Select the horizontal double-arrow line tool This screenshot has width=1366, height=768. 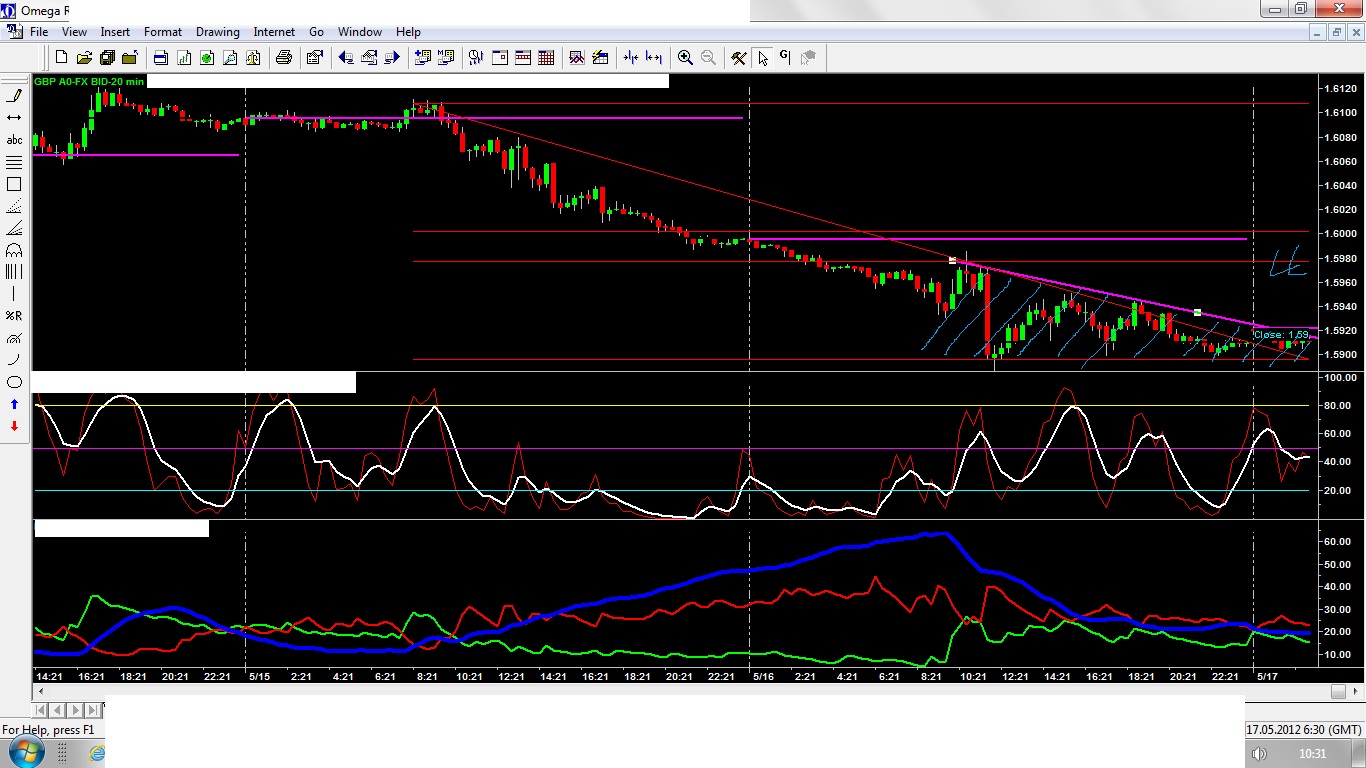pyautogui.click(x=14, y=118)
